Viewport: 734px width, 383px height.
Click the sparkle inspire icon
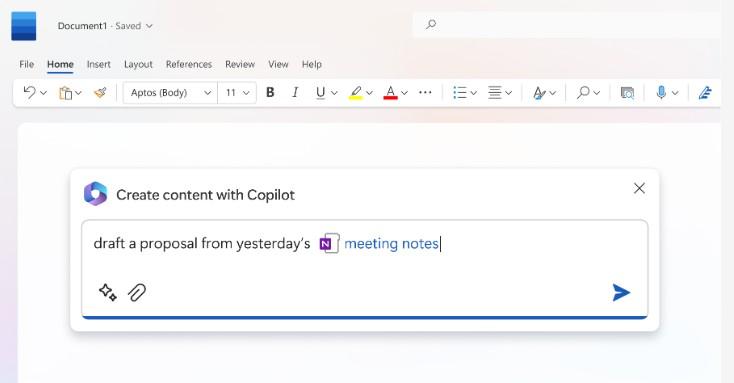pyautogui.click(x=108, y=292)
